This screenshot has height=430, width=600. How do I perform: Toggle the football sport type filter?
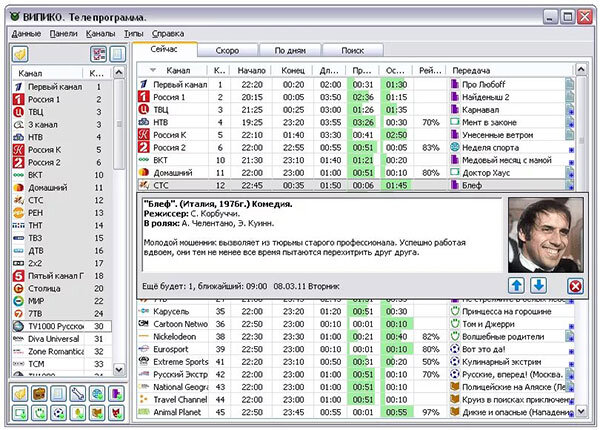click(x=59, y=413)
